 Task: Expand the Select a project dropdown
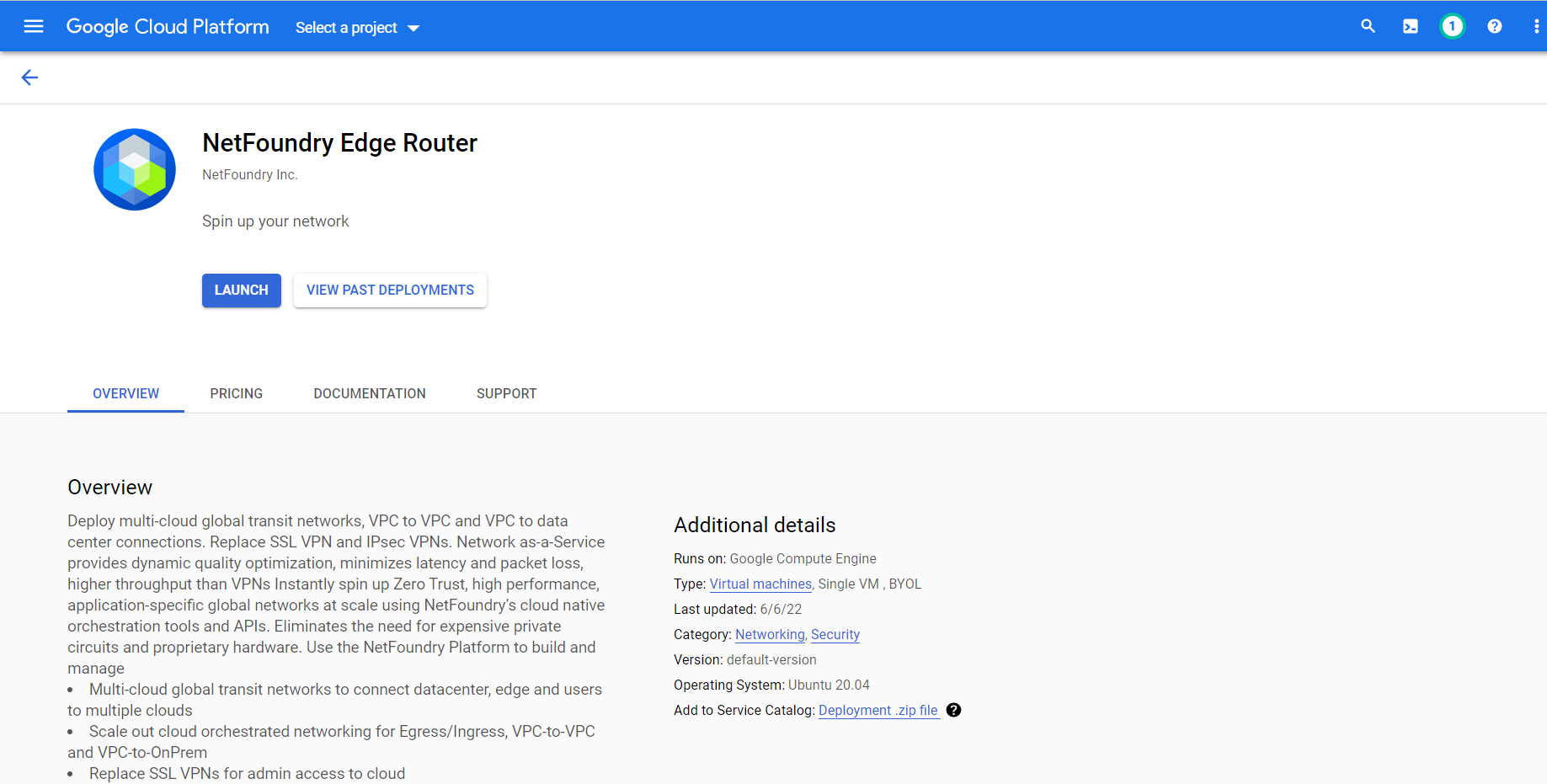[x=357, y=28]
